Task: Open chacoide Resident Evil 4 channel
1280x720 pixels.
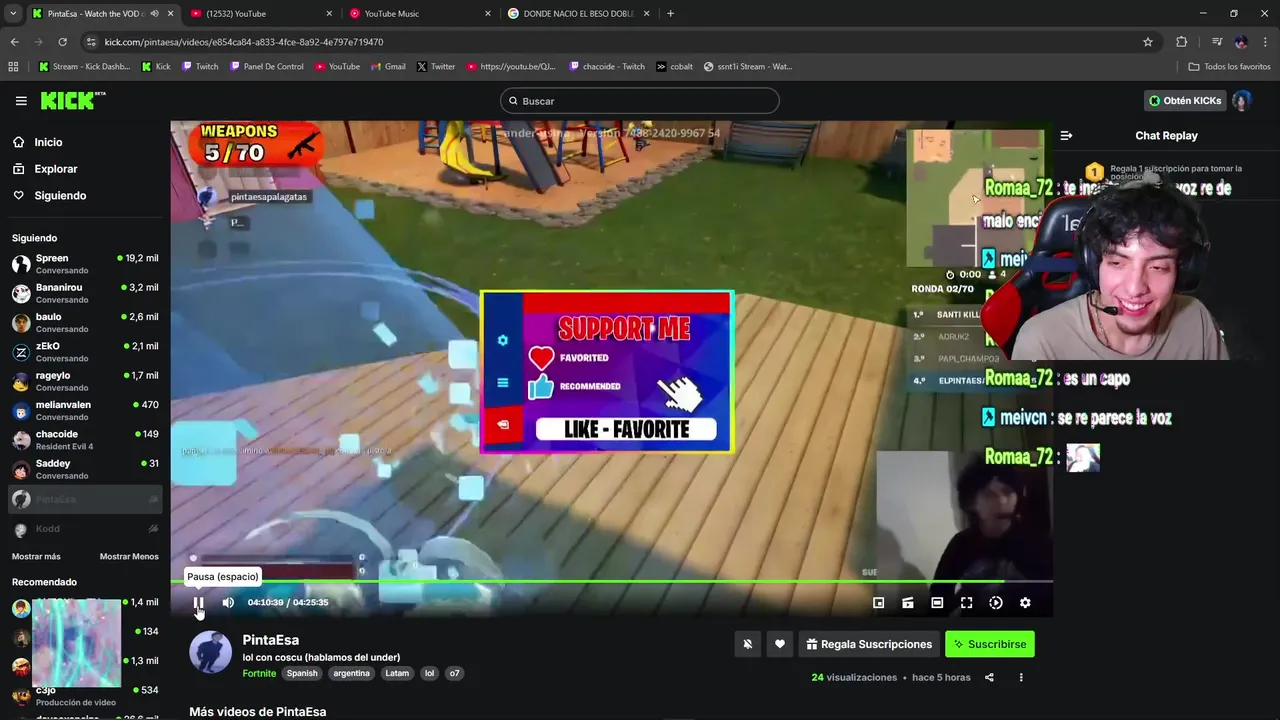Action: pyautogui.click(x=85, y=440)
